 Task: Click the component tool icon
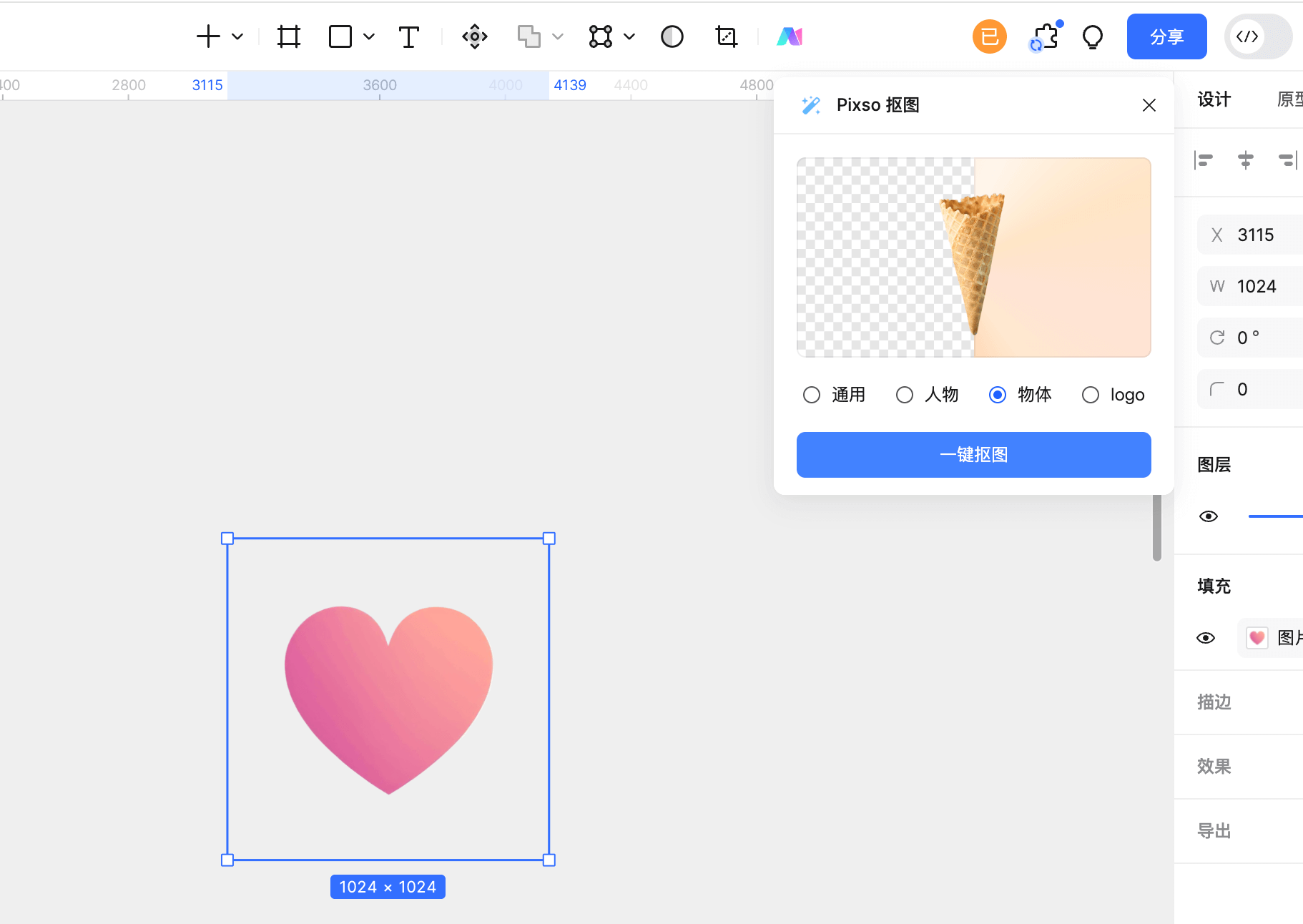[475, 36]
